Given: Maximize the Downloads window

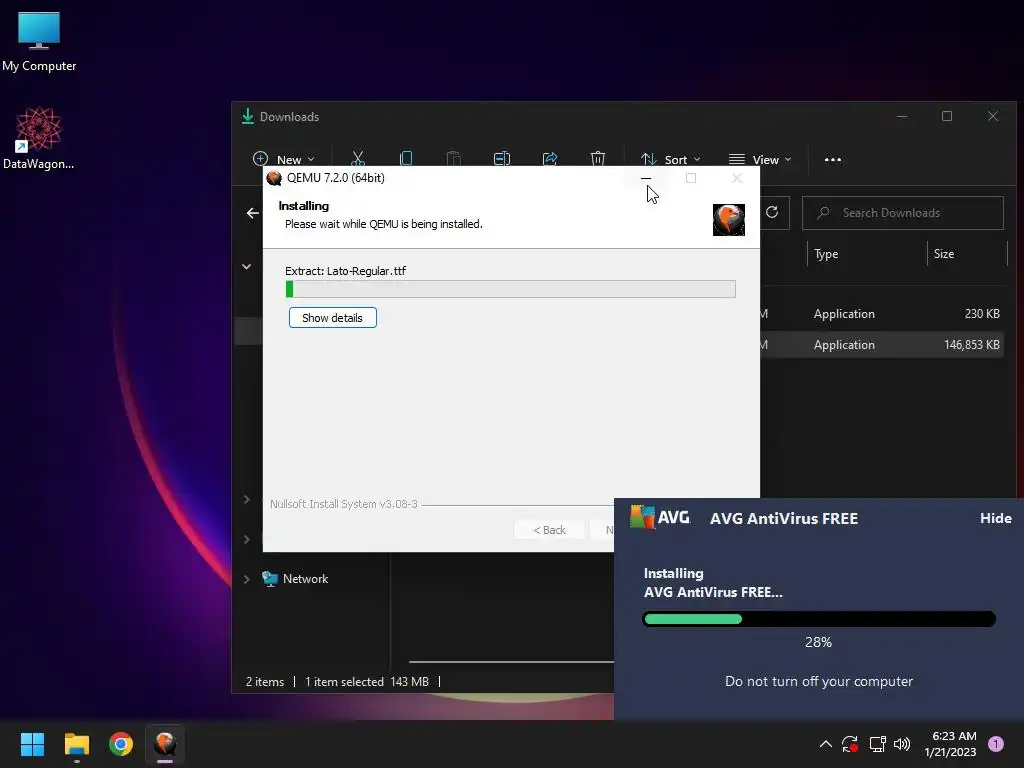Looking at the screenshot, I should click(947, 116).
